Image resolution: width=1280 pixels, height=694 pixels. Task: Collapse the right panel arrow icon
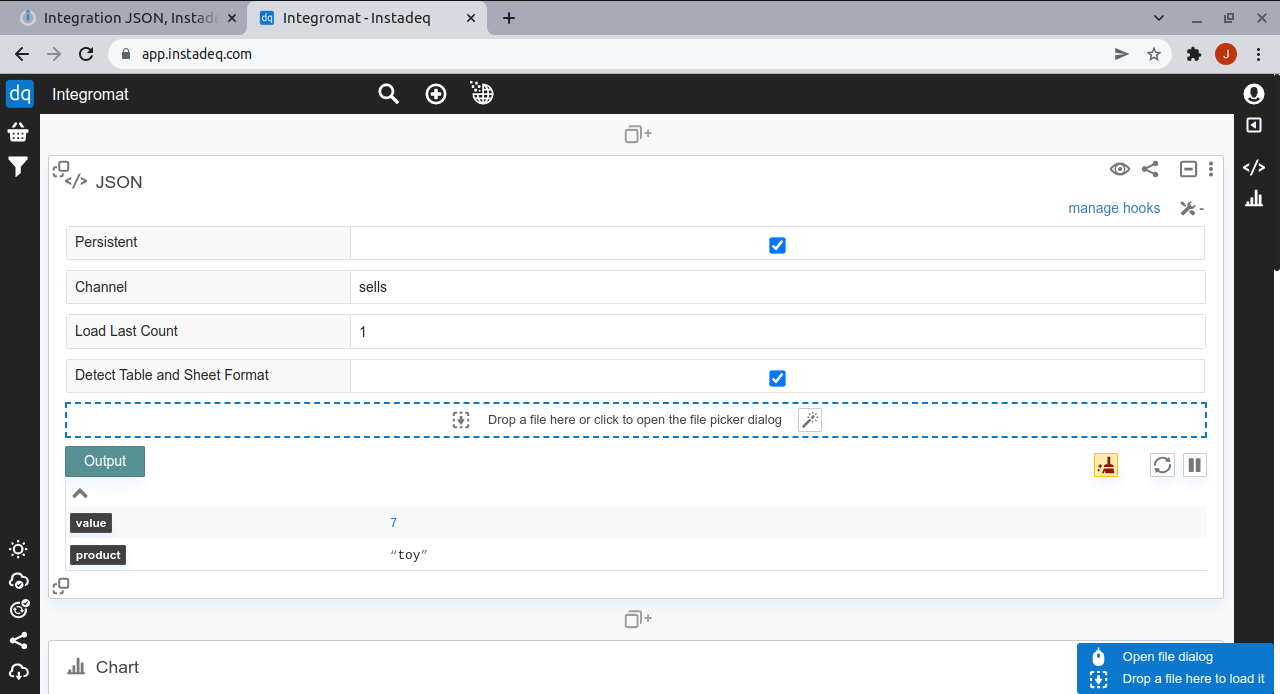click(x=1253, y=125)
